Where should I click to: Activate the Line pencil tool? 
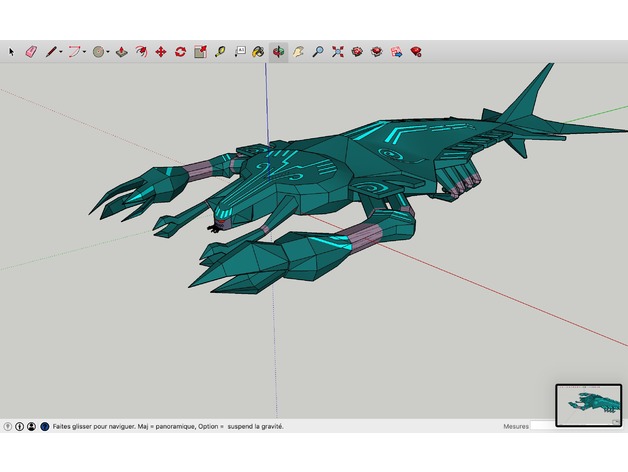click(x=49, y=51)
